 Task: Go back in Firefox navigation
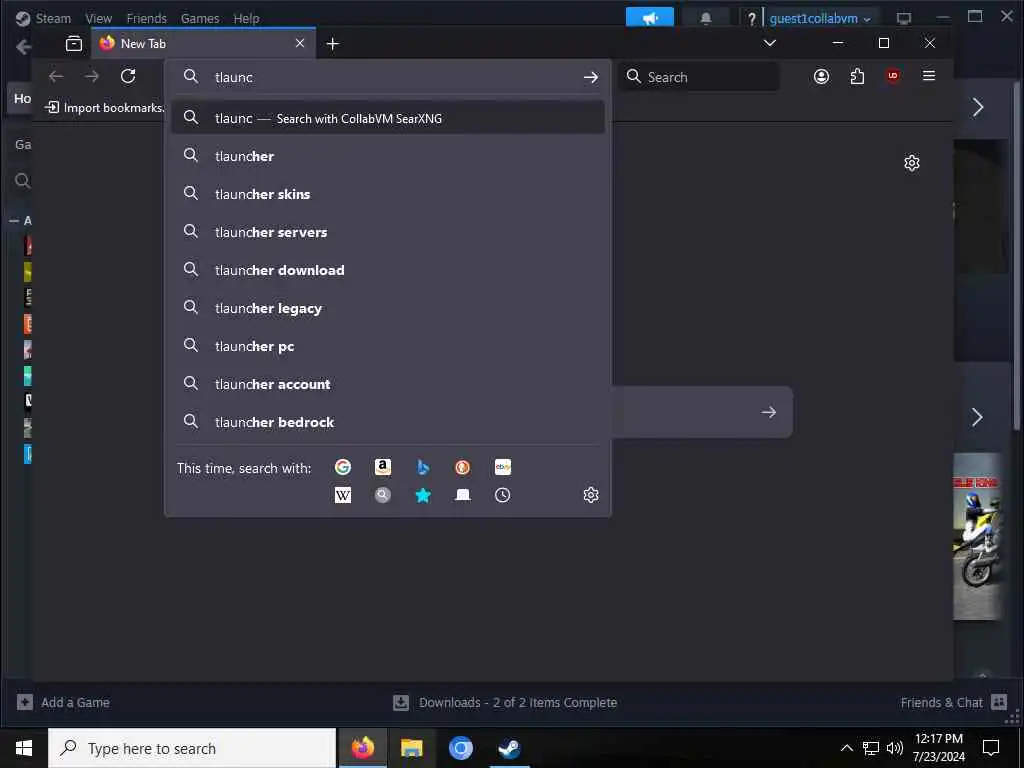pyautogui.click(x=56, y=76)
